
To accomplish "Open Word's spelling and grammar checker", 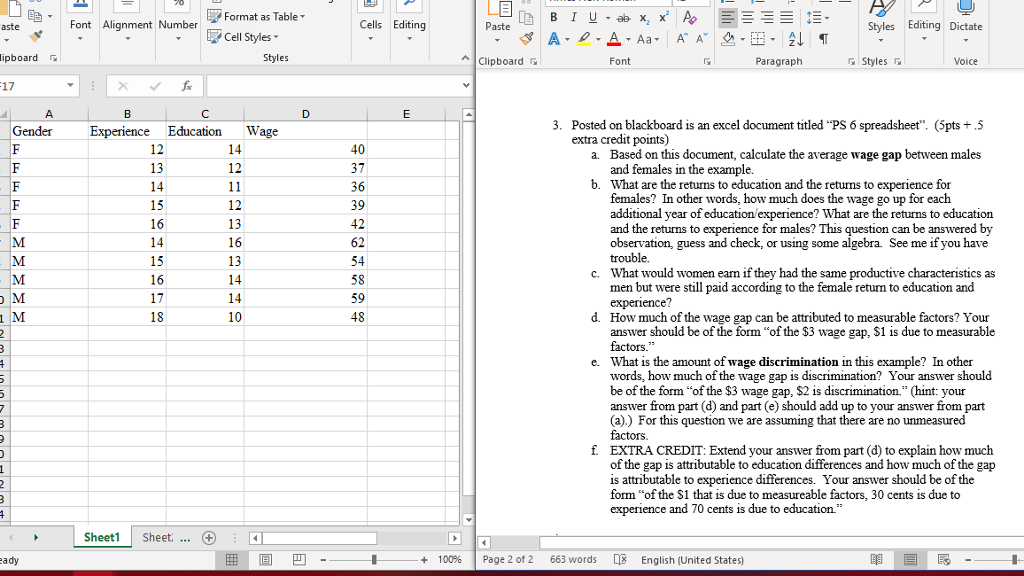I will click(x=621, y=559).
